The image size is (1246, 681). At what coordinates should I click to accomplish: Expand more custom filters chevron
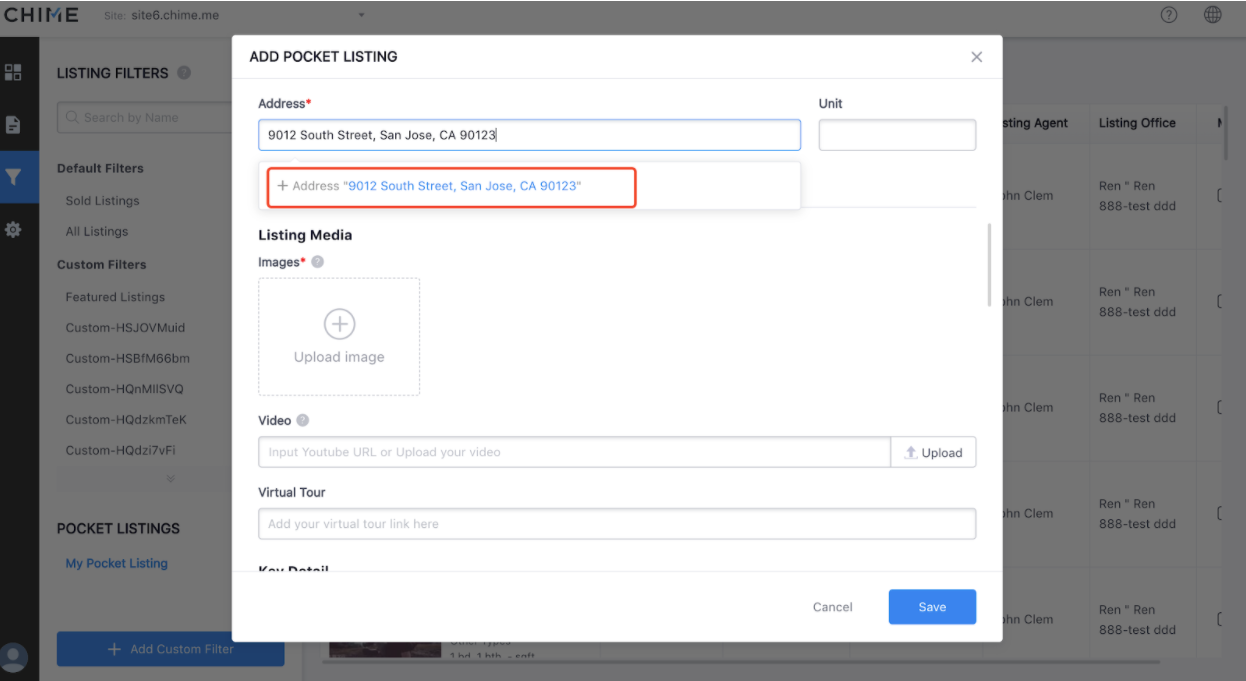tap(170, 478)
